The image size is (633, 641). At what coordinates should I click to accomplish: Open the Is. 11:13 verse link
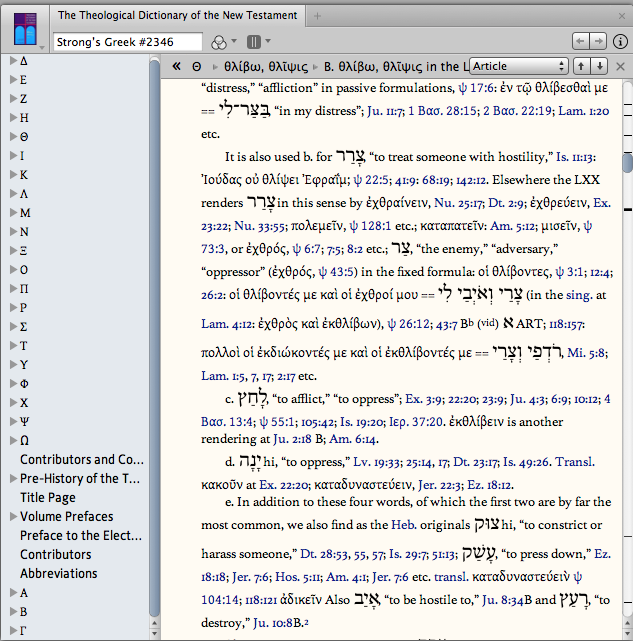point(576,157)
